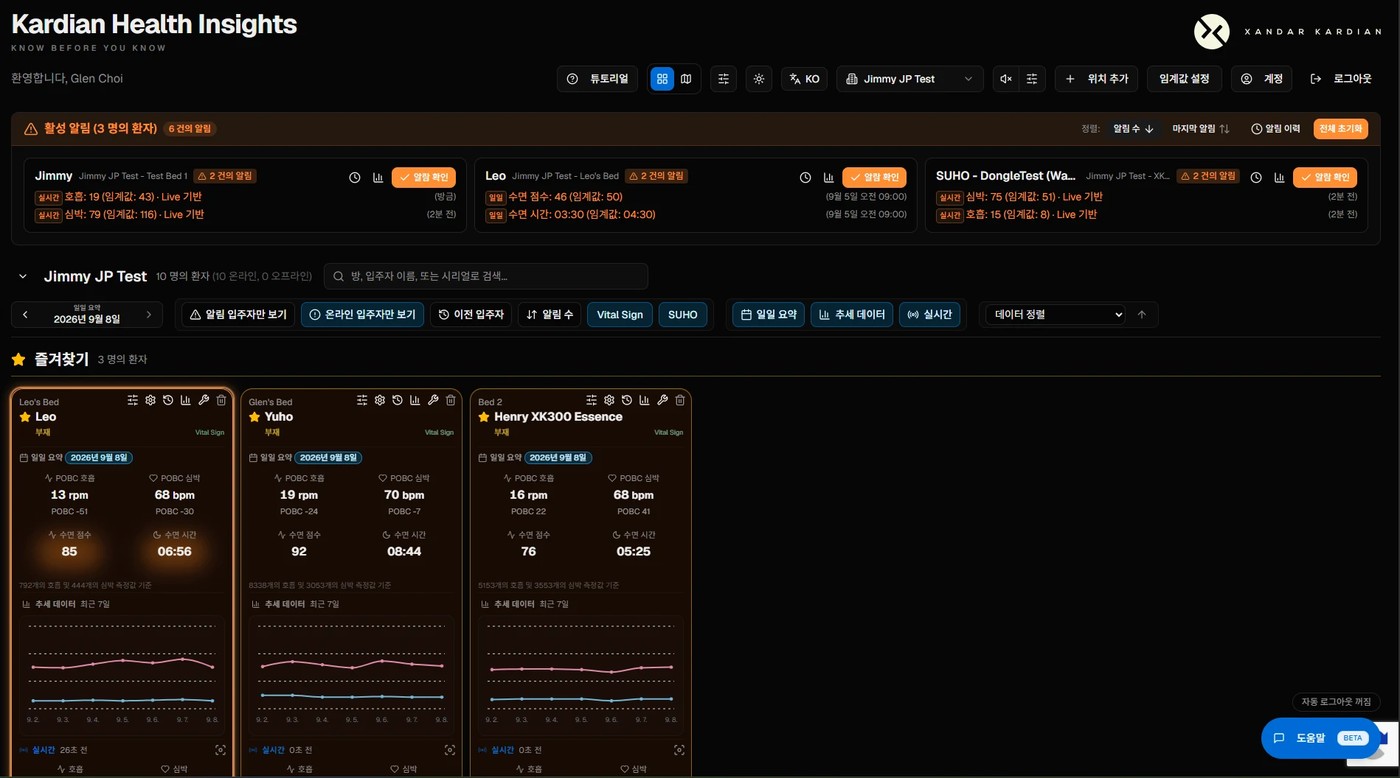This screenshot has height=778, width=1400.
Task: Open the '도움말 BETA' help chat
Action: pyautogui.click(x=1321, y=738)
